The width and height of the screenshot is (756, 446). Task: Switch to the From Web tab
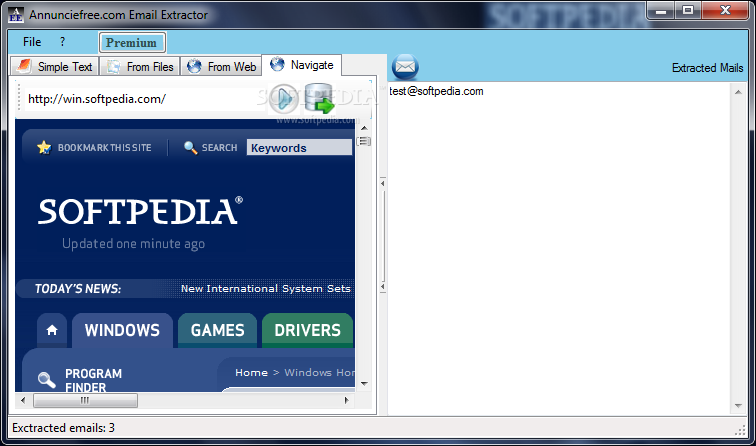(221, 67)
